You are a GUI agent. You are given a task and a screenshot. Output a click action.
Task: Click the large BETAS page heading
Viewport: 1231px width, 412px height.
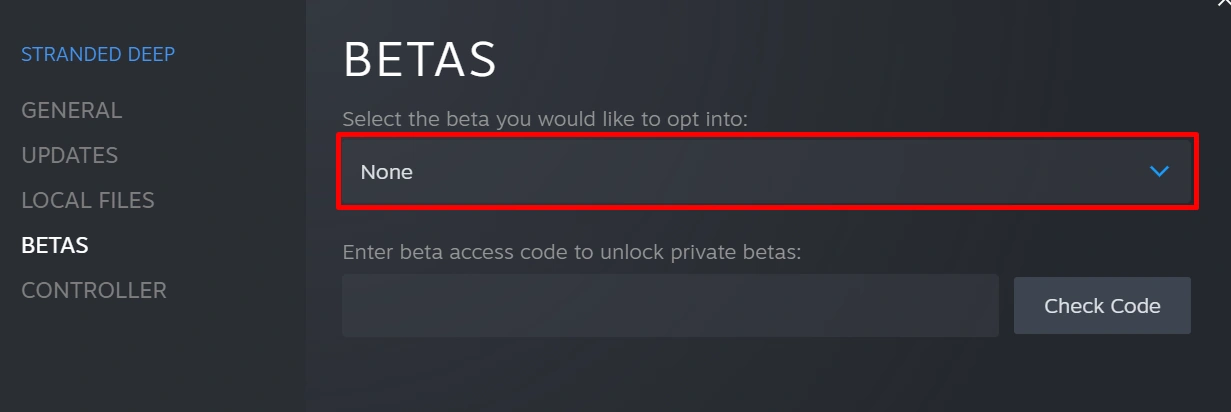[x=420, y=61]
